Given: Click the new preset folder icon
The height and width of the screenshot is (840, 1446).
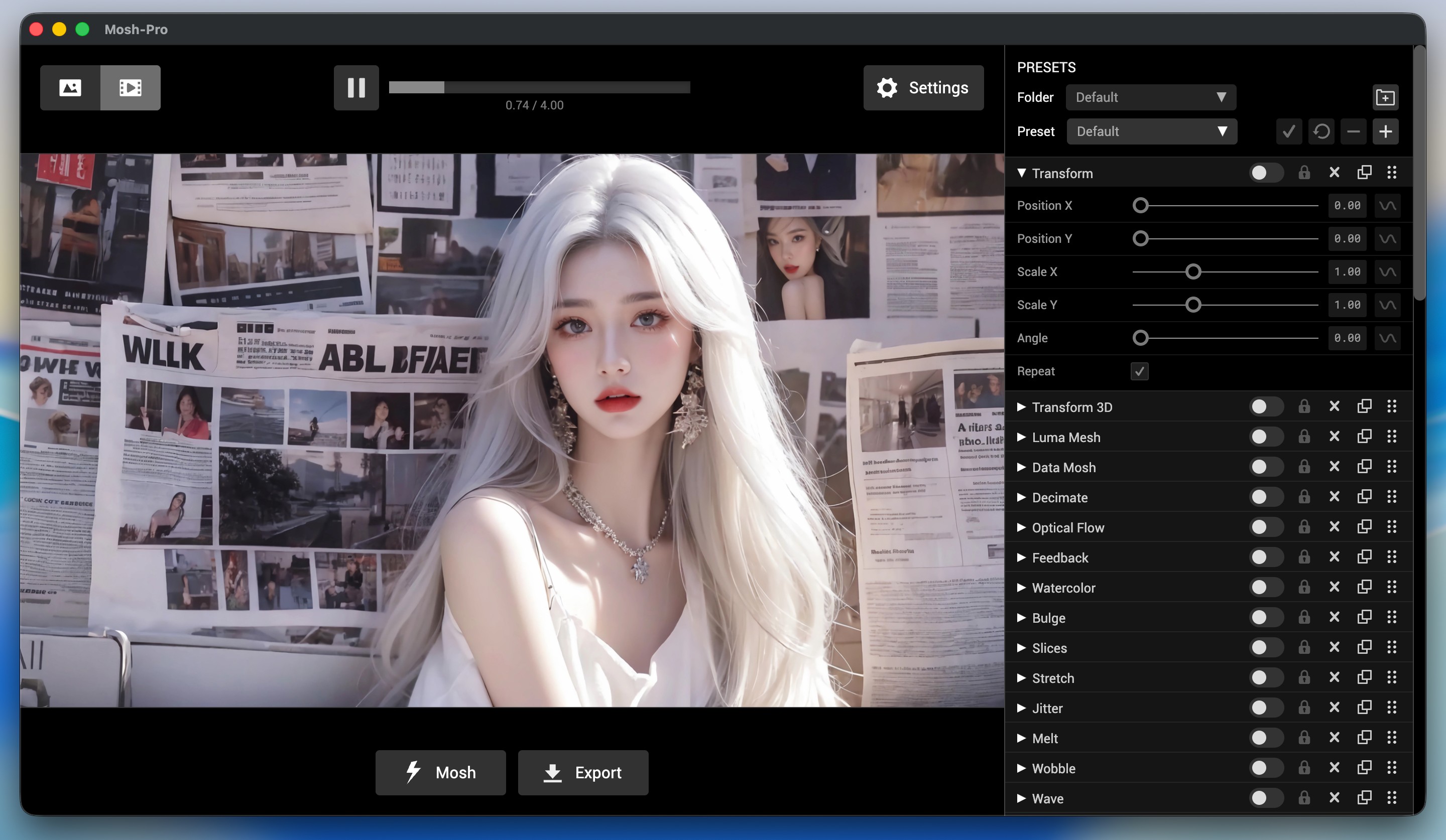Looking at the screenshot, I should point(1385,97).
